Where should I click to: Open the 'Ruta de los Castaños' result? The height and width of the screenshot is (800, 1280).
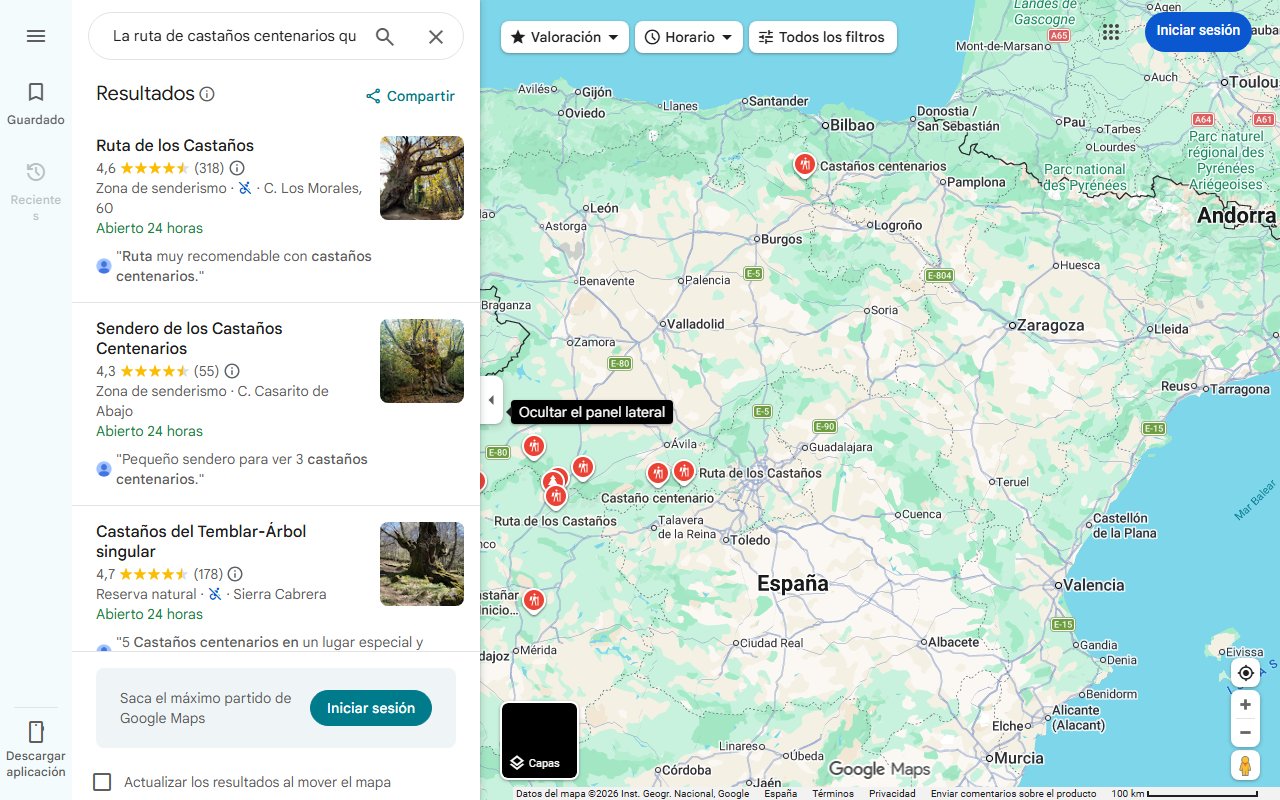tap(175, 145)
